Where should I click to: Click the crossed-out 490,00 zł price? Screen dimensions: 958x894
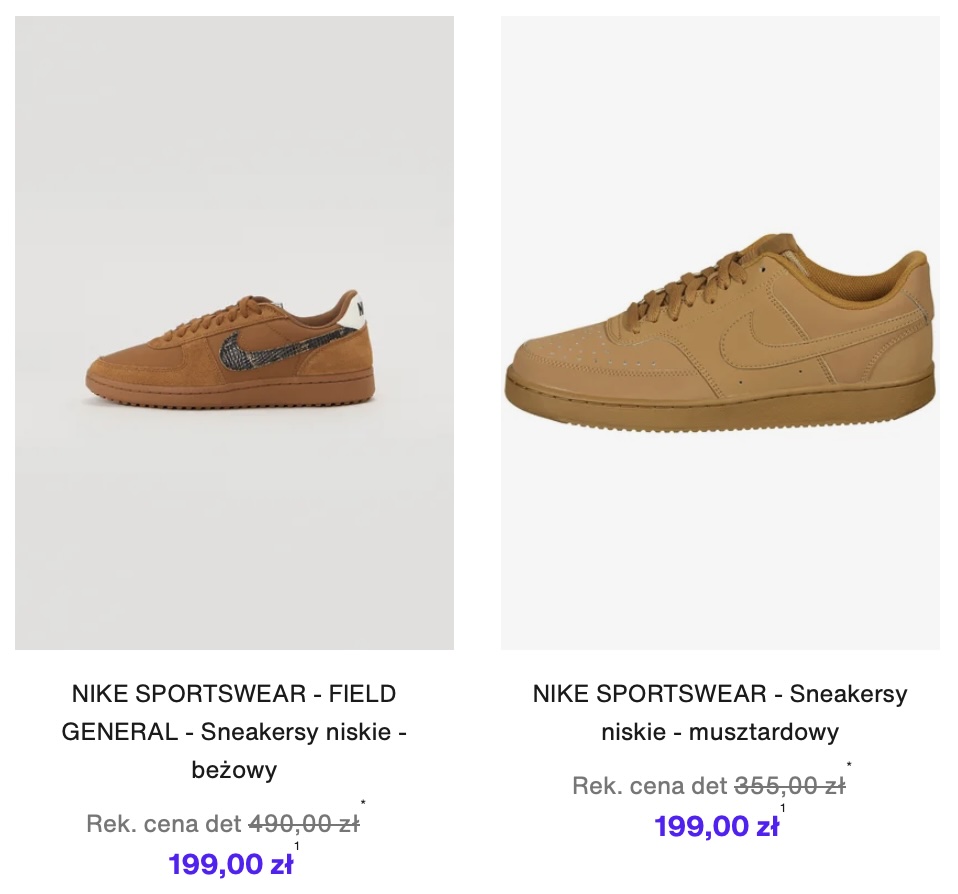point(304,824)
